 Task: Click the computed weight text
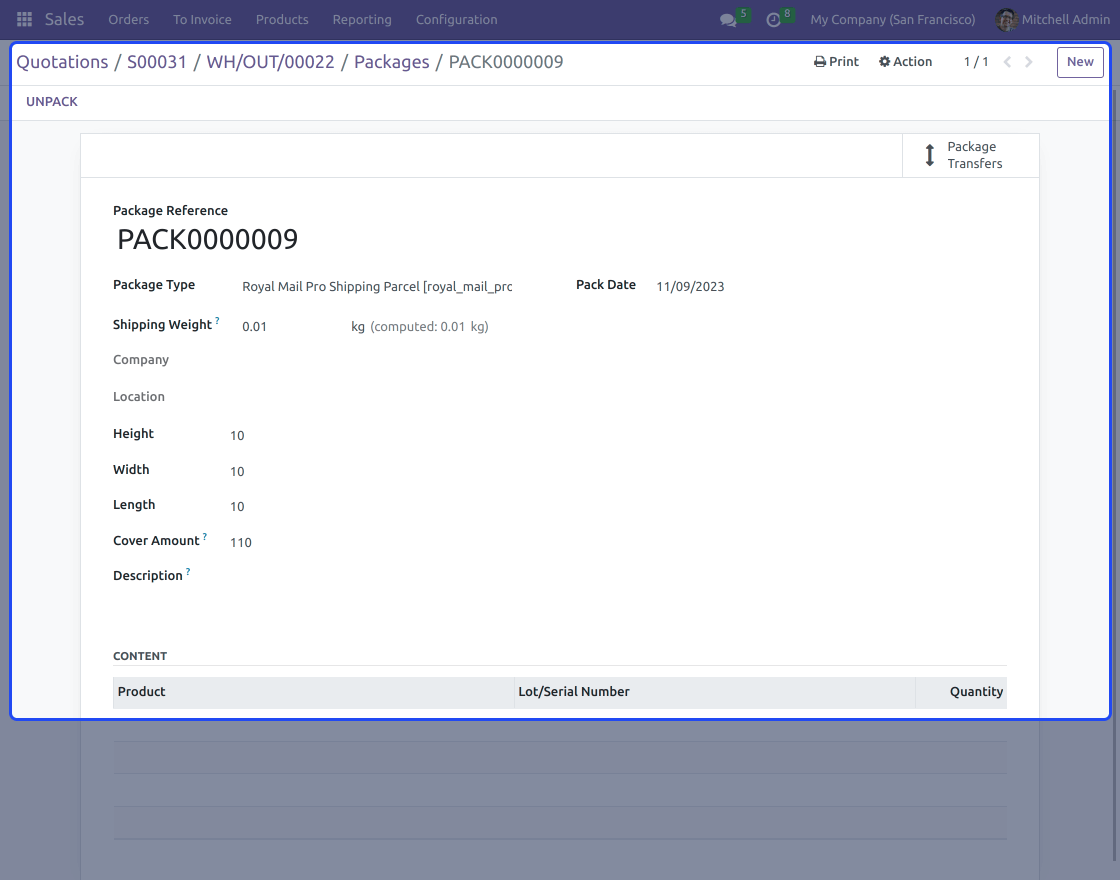point(429,326)
